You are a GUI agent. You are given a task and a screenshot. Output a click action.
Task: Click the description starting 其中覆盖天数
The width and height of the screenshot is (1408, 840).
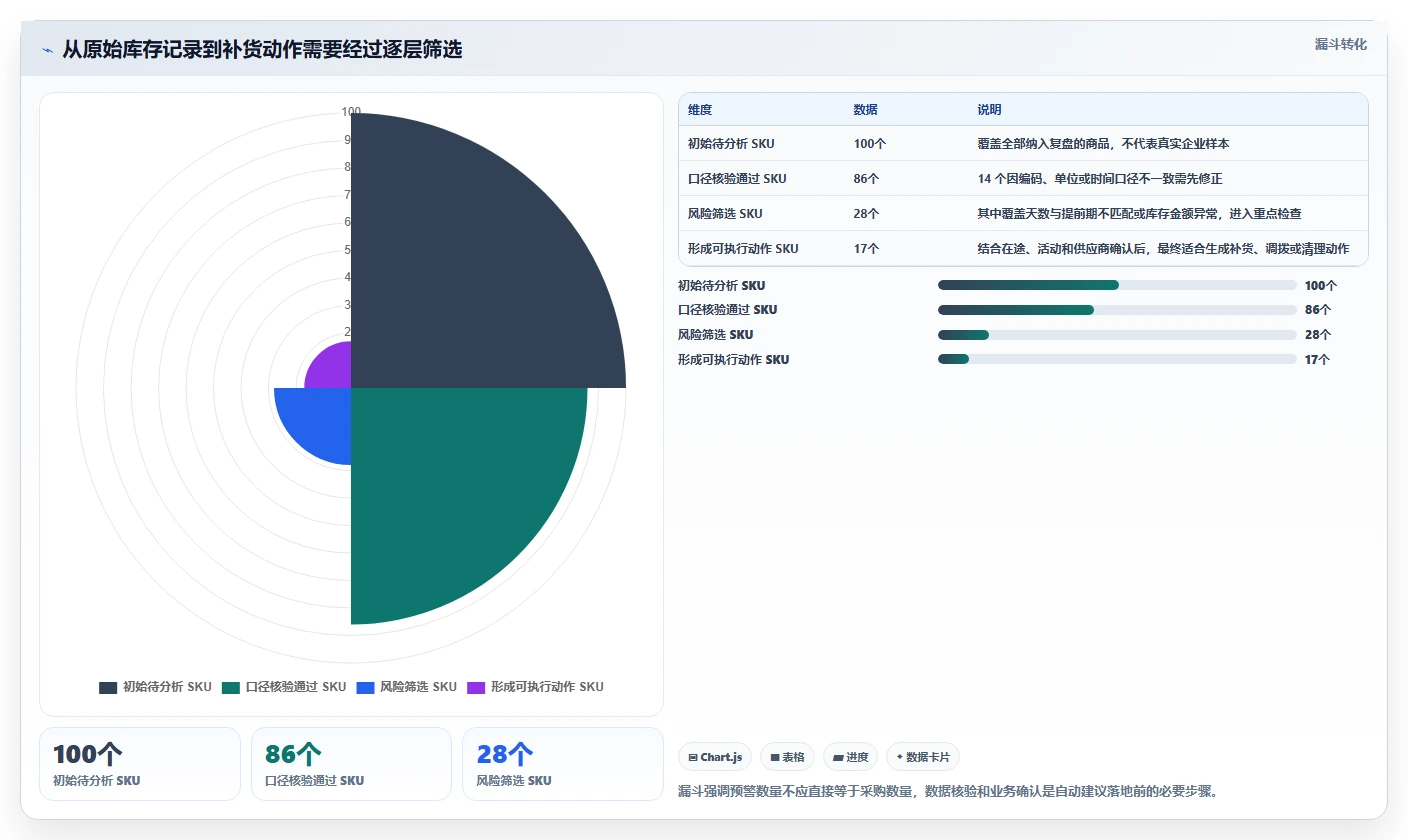click(1140, 214)
